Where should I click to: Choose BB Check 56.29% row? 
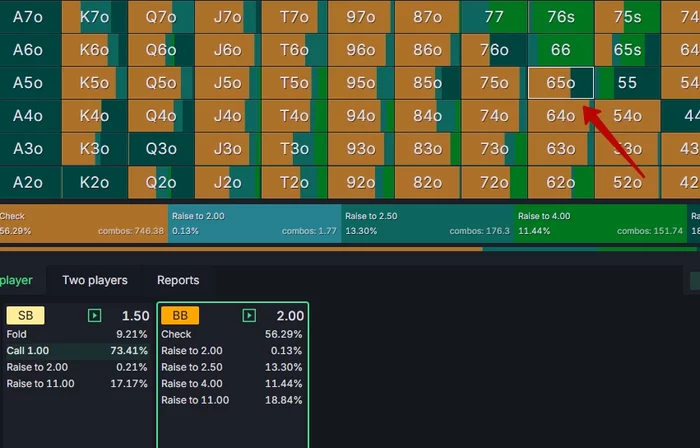[232, 334]
